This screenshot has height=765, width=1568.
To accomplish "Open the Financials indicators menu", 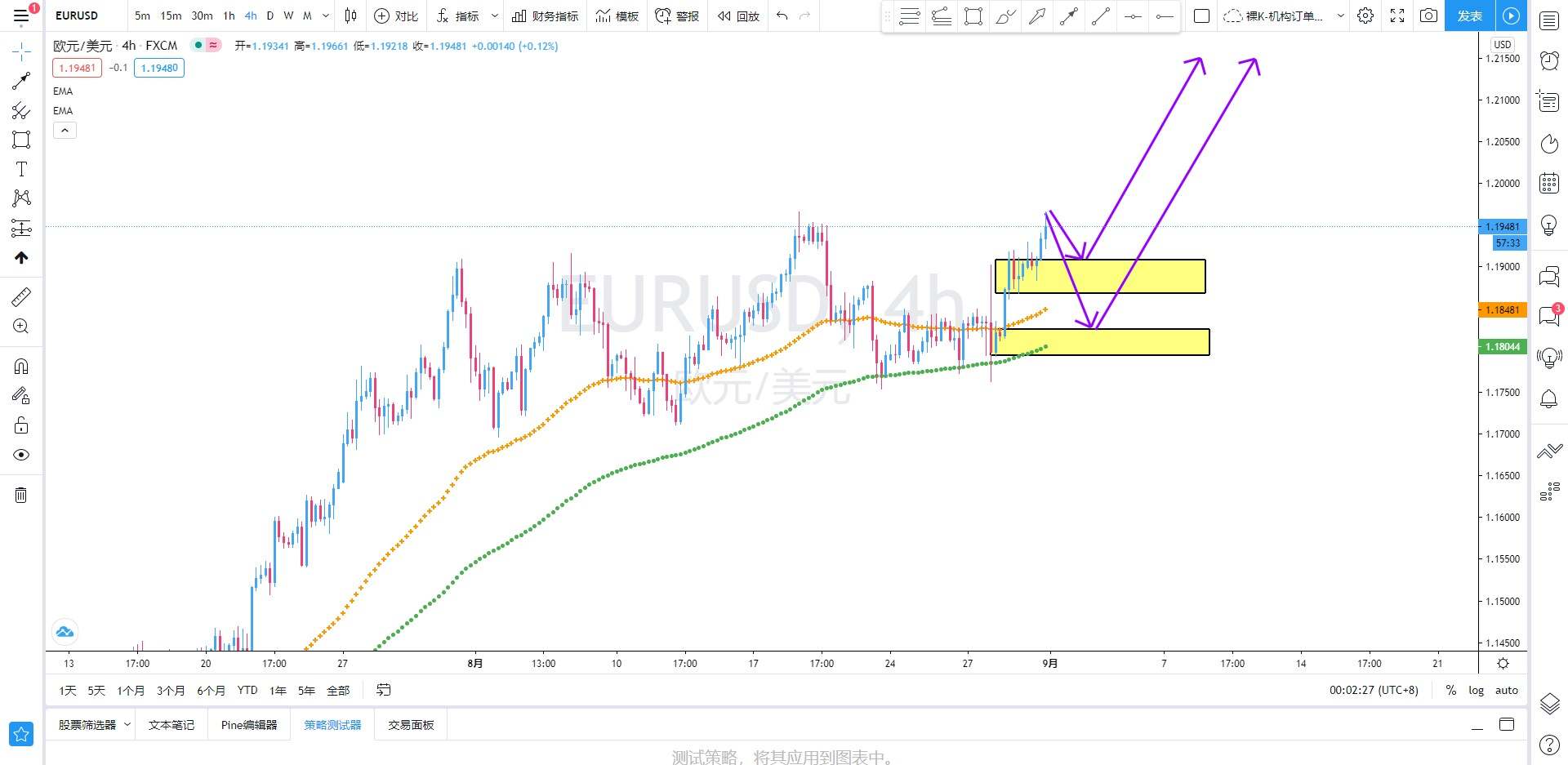I will pyautogui.click(x=545, y=16).
